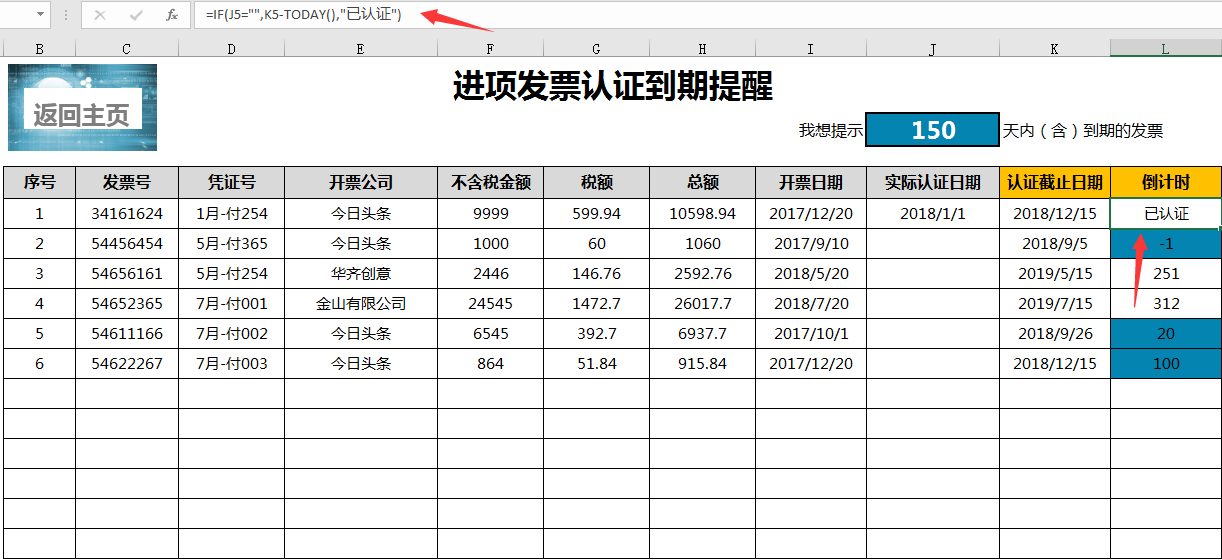Click the 凭证号 header cell

(x=232, y=182)
